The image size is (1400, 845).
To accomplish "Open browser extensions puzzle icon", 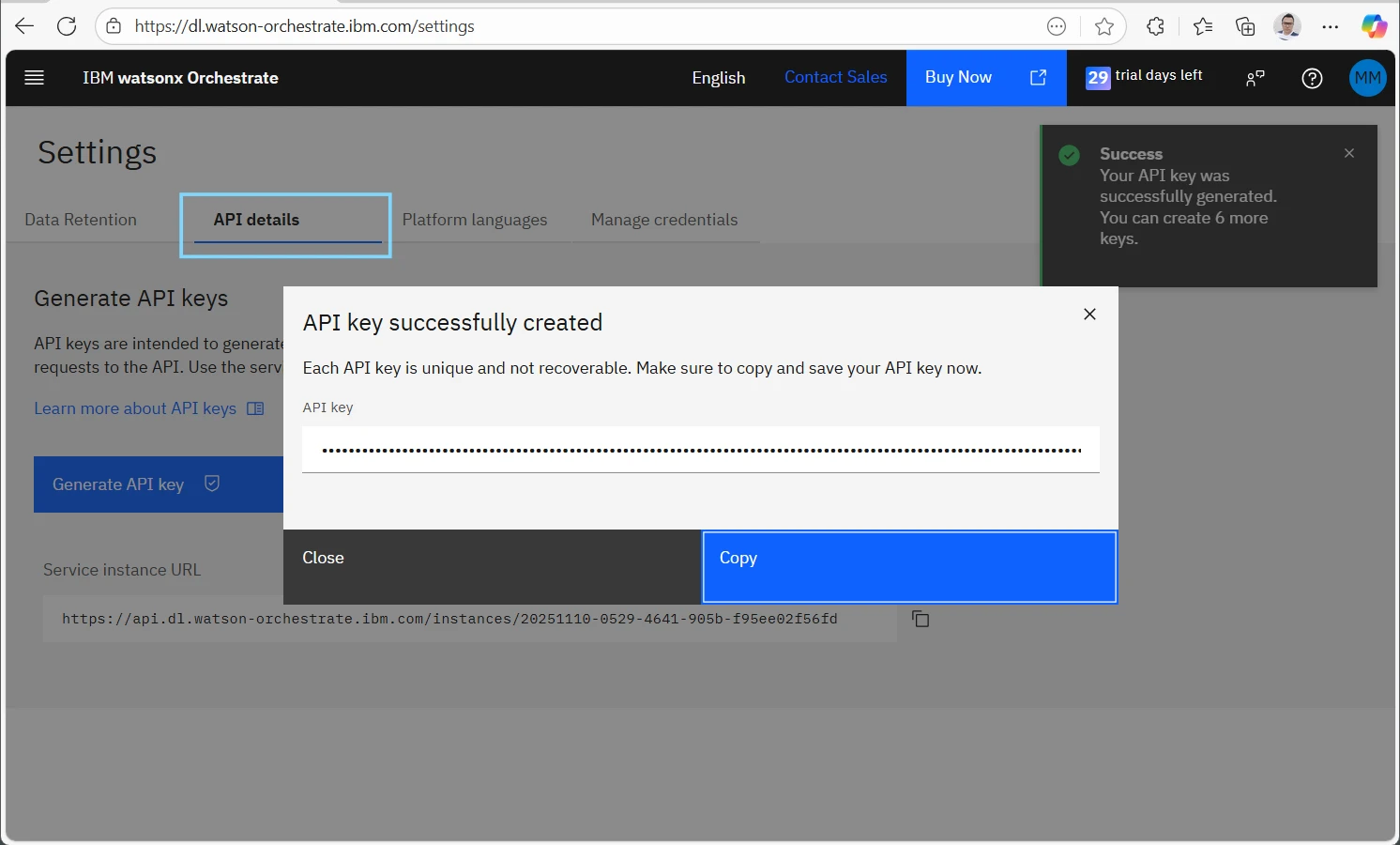I will coord(1155,26).
